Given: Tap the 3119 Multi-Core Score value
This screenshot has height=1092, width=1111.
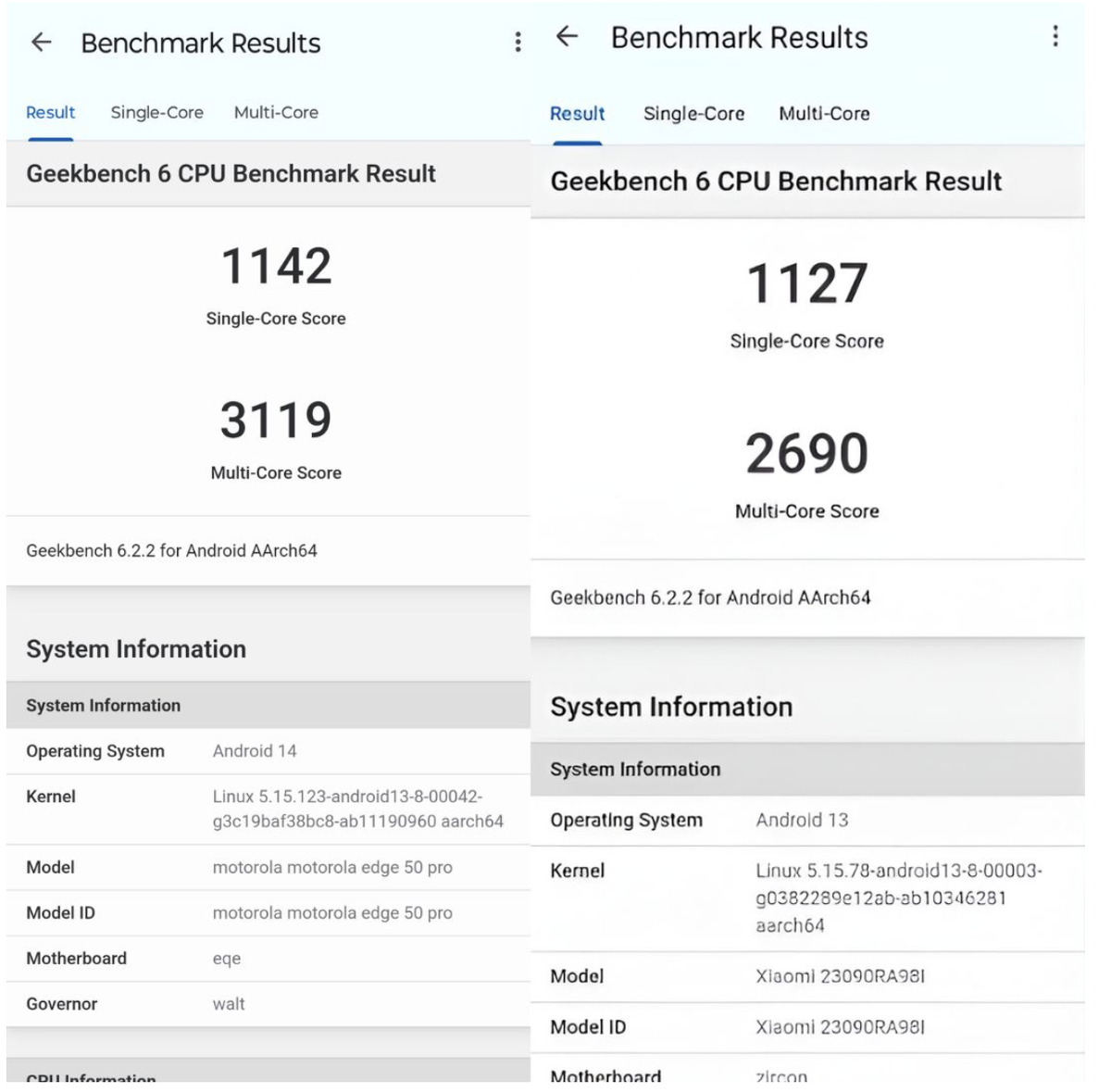Looking at the screenshot, I should (x=277, y=420).
